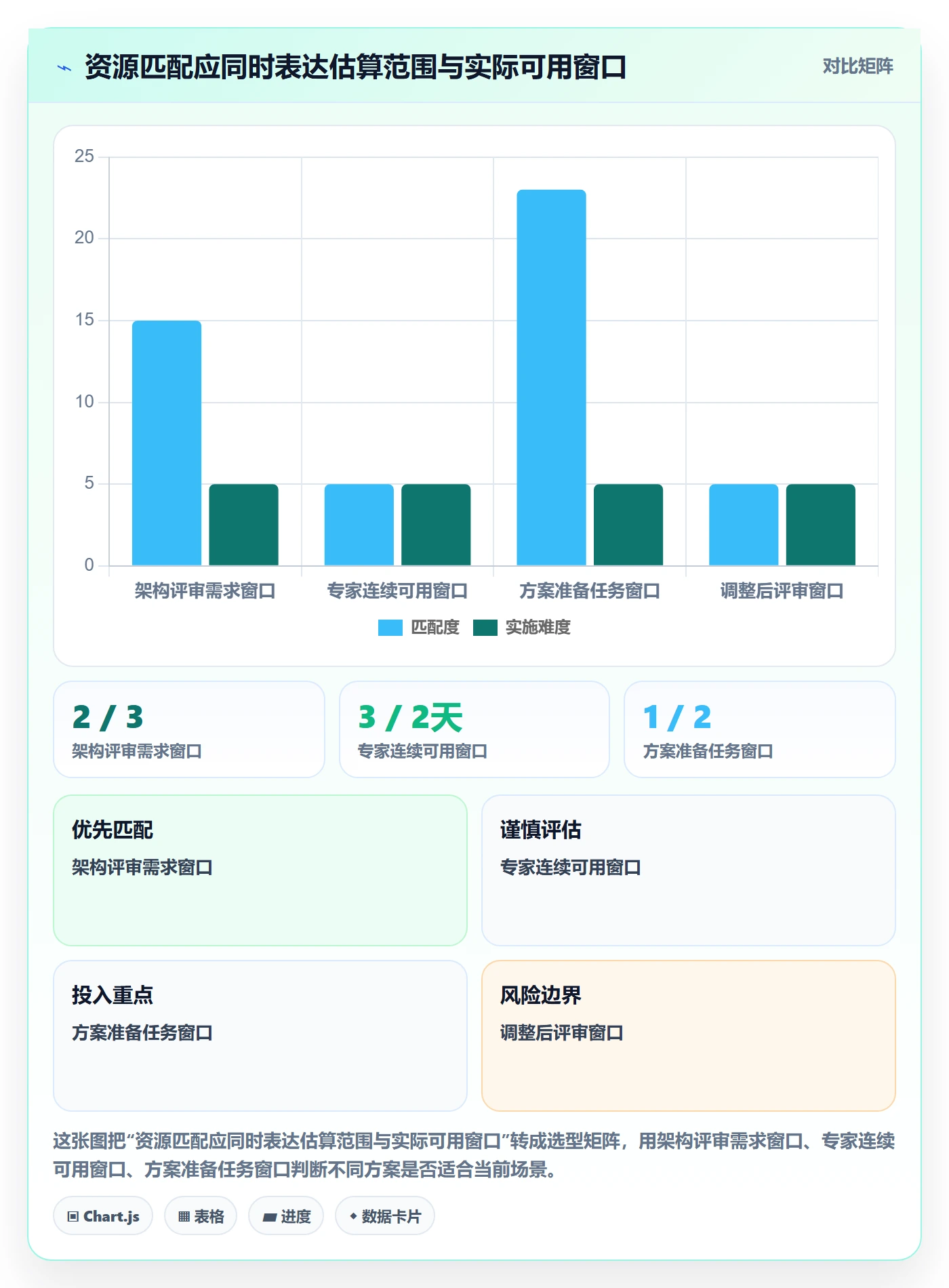Click the y-axis label 15
Image resolution: width=949 pixels, height=1288 pixels.
(84, 320)
